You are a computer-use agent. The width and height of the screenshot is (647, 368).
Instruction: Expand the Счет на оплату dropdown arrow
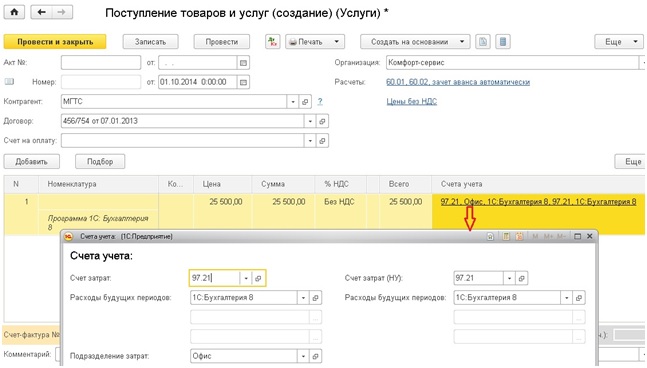coord(310,141)
